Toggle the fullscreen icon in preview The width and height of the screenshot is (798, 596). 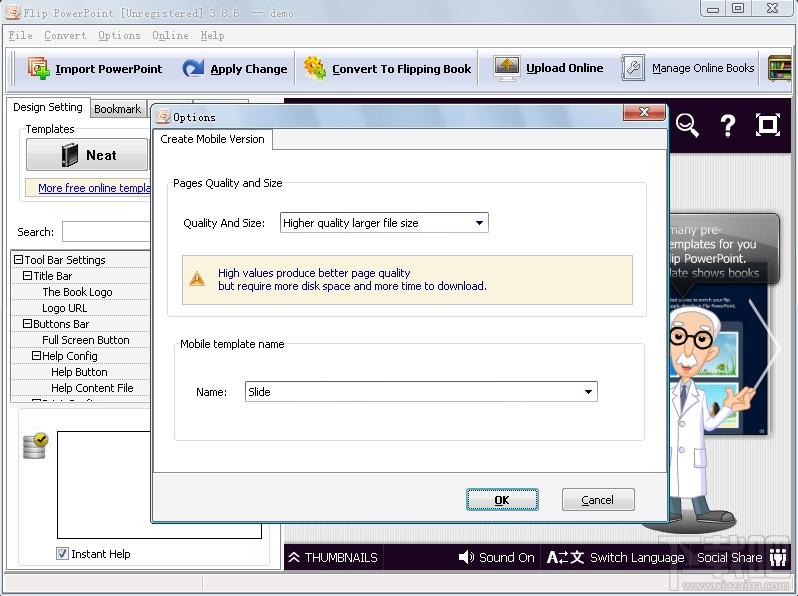click(x=767, y=125)
